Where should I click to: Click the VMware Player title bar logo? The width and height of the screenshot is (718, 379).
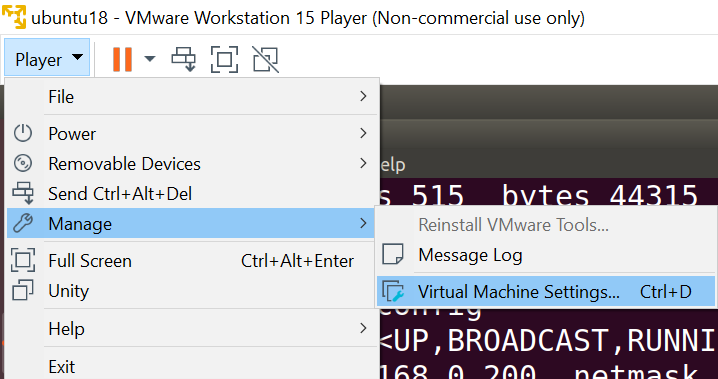(x=14, y=17)
